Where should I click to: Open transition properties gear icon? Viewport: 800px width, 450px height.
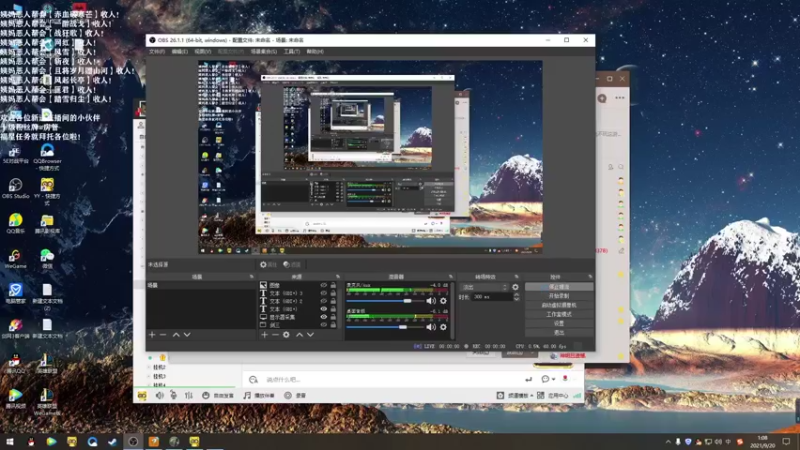pyautogui.click(x=515, y=287)
